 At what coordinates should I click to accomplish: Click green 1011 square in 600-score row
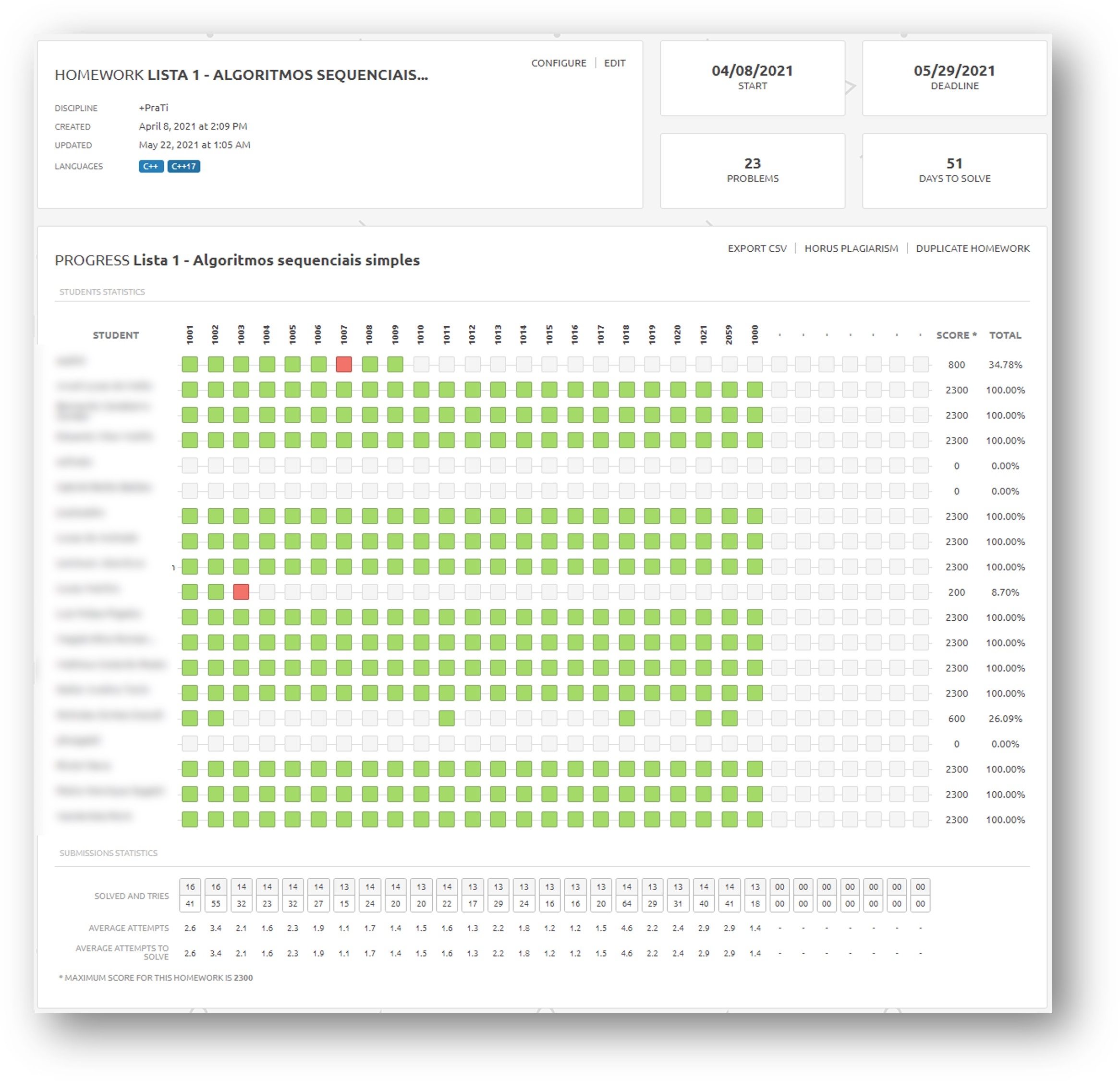[446, 718]
